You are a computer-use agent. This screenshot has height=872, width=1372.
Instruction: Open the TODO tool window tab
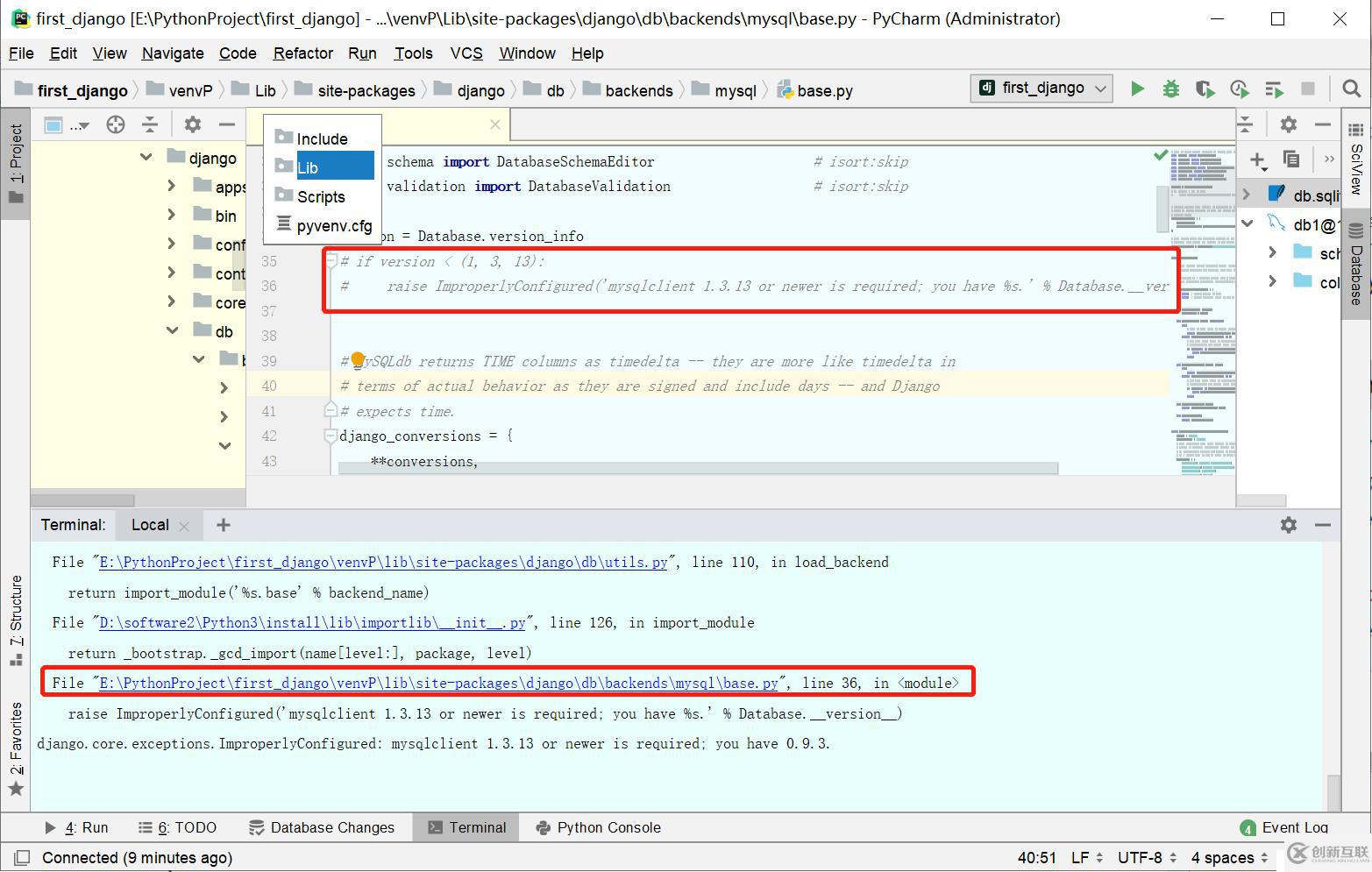178,827
